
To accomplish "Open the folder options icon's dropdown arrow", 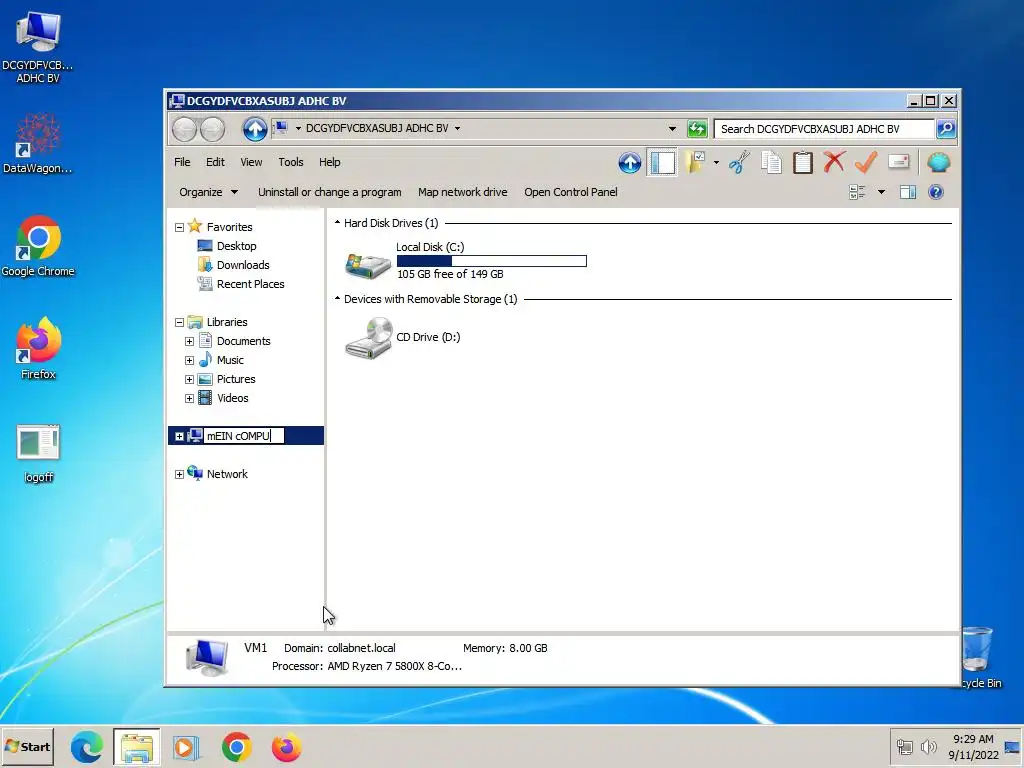I will (716, 163).
